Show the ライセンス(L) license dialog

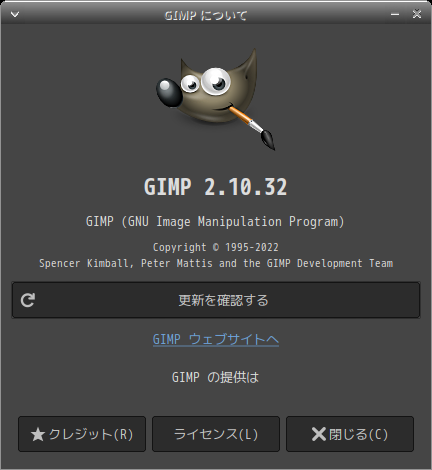pyautogui.click(x=216, y=434)
